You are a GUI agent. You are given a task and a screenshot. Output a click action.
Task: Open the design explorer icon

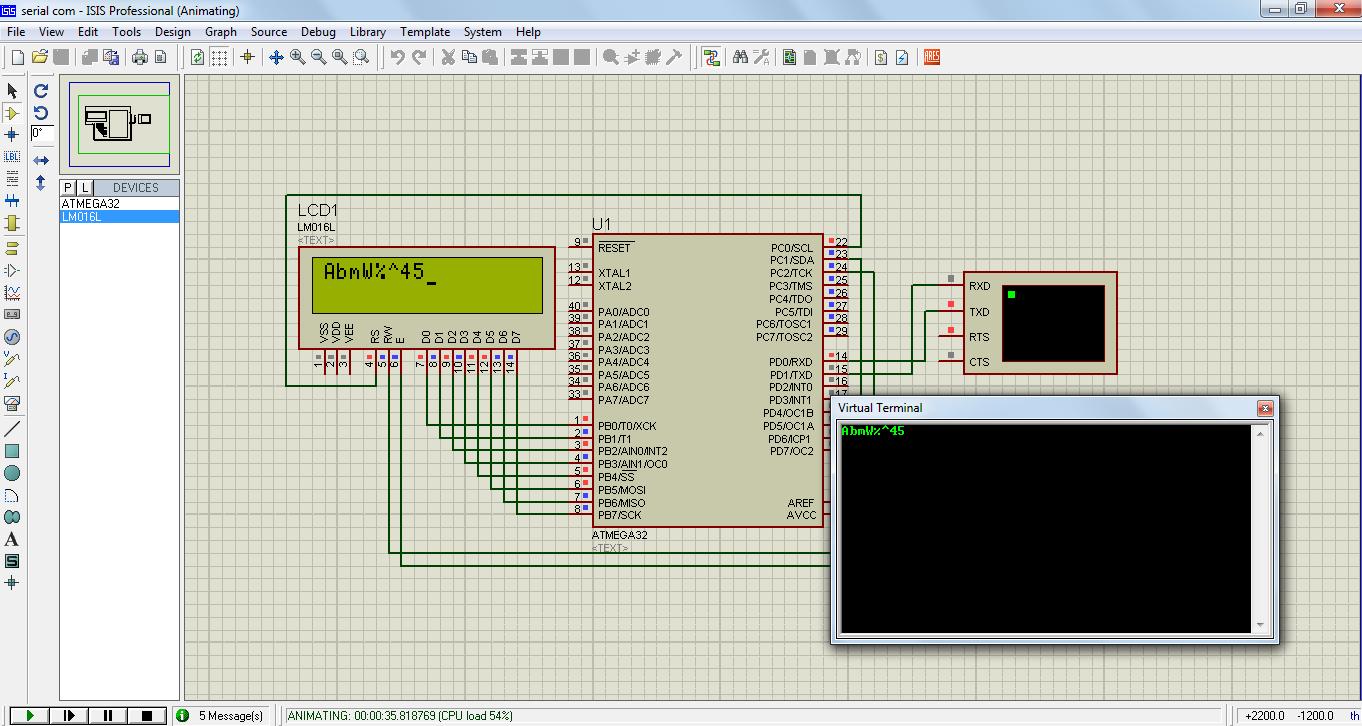[x=789, y=57]
